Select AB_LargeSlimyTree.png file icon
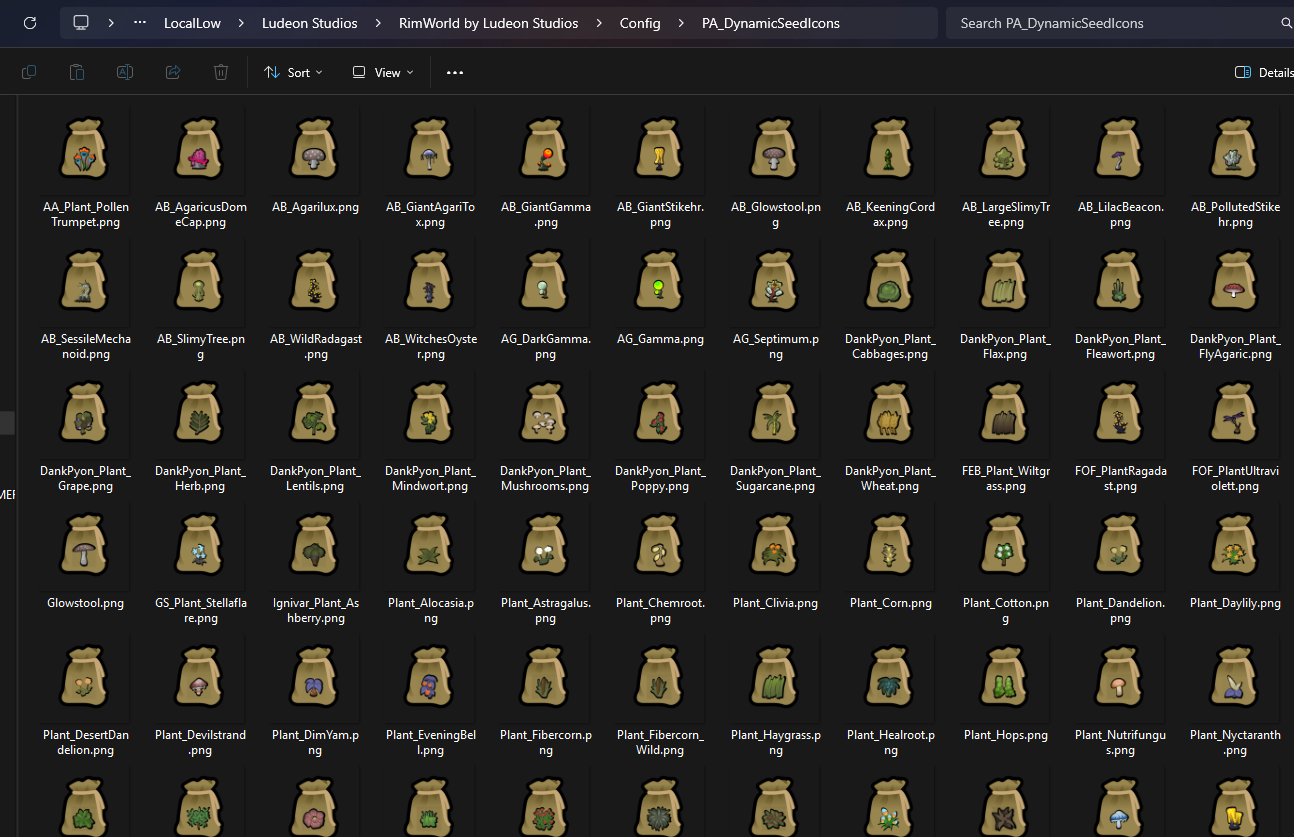This screenshot has height=837, width=1294. (x=1005, y=149)
